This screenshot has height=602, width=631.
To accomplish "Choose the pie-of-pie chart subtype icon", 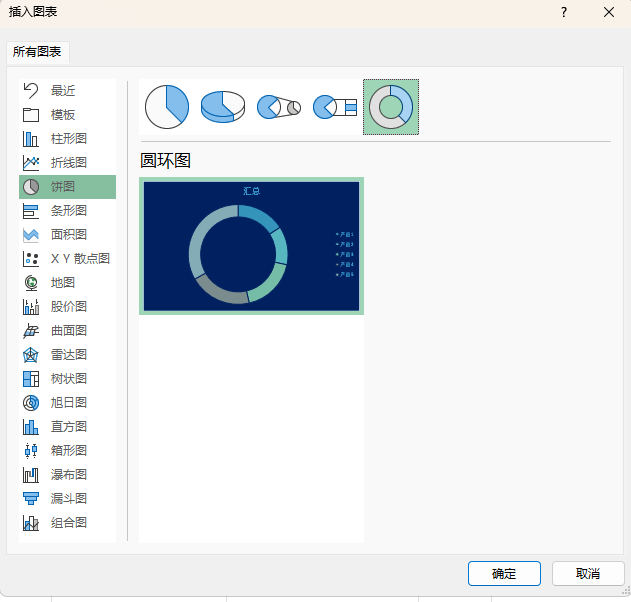I will tap(279, 107).
